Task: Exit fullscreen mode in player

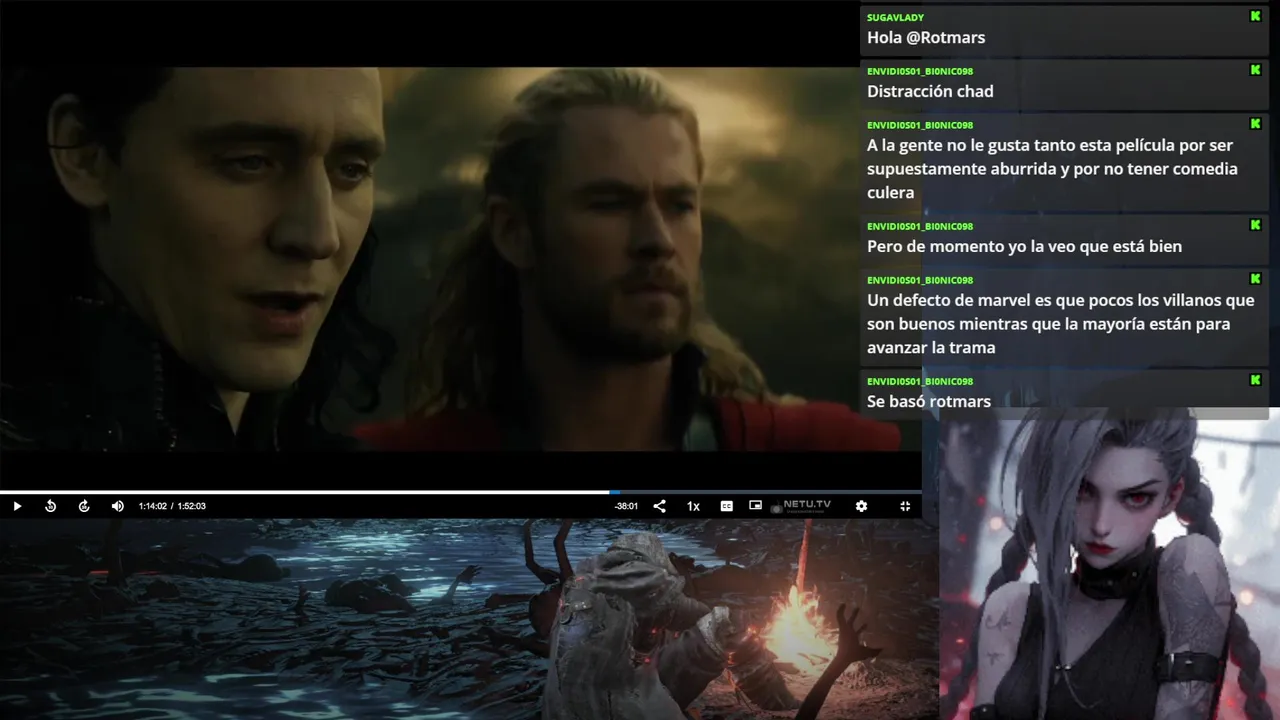Action: (905, 506)
